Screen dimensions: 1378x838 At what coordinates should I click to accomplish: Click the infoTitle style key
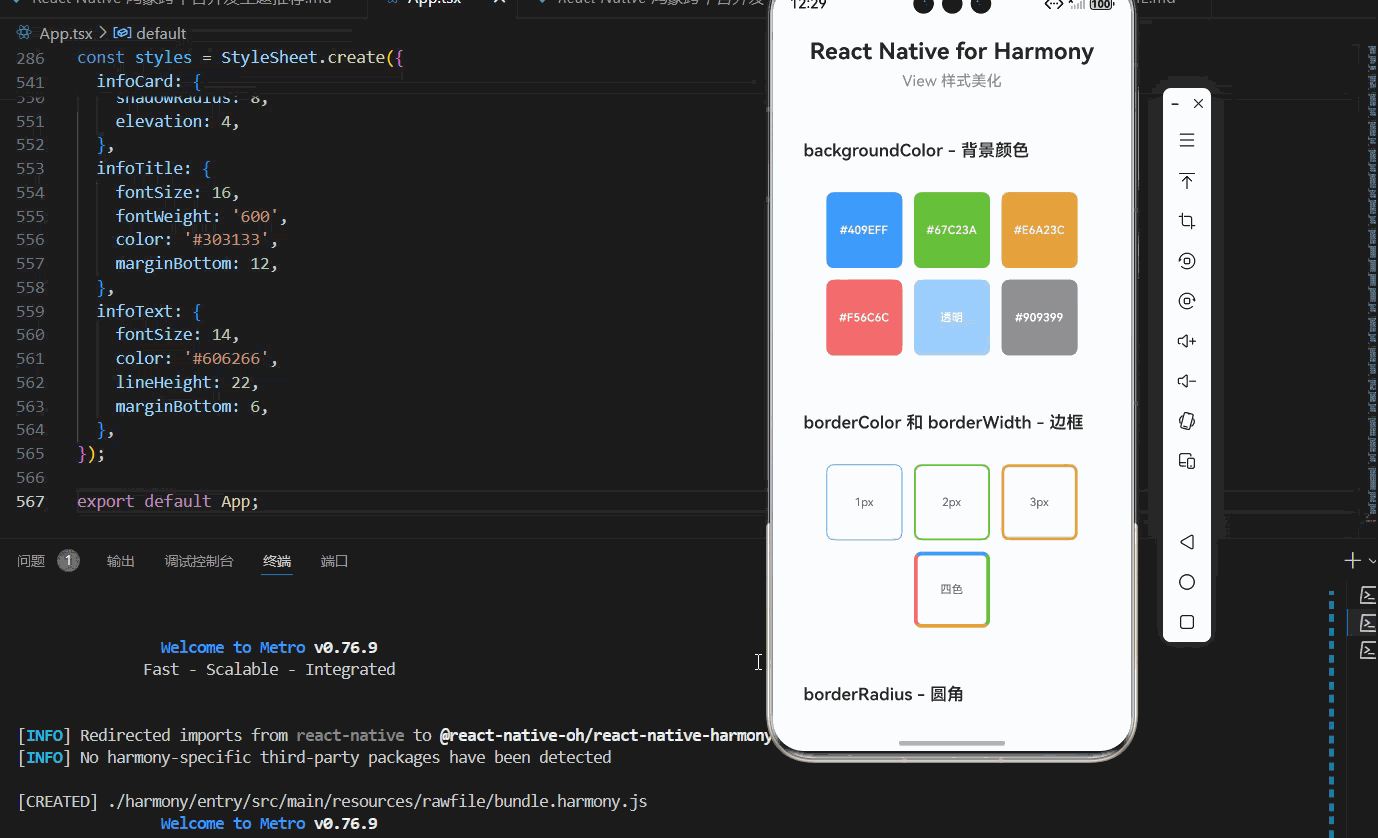tap(139, 168)
